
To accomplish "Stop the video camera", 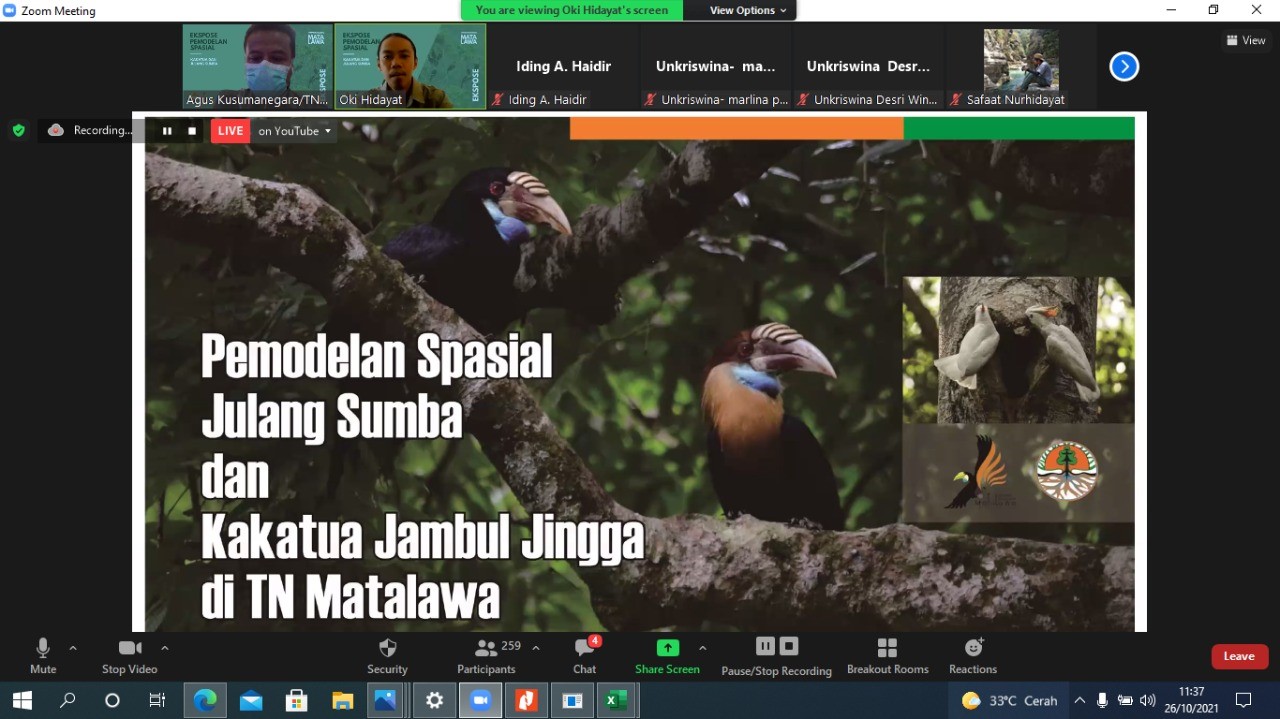I will pyautogui.click(x=130, y=648).
